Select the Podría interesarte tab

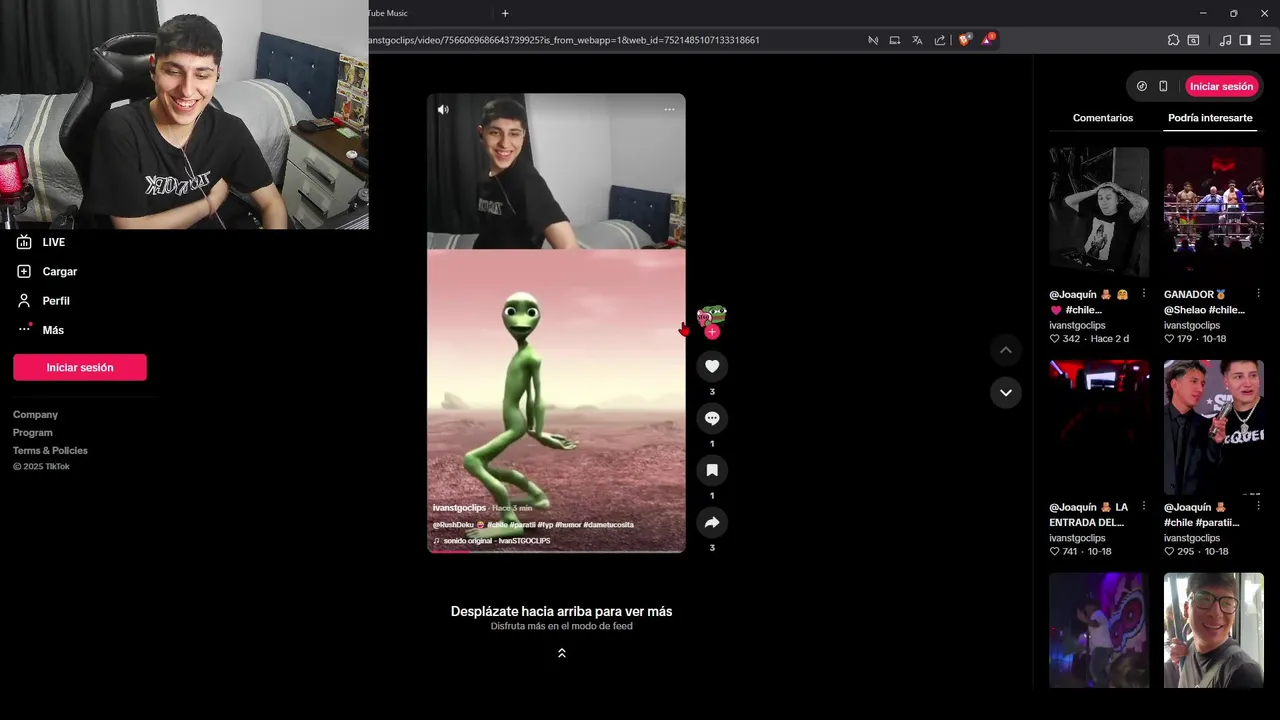pyautogui.click(x=1210, y=118)
